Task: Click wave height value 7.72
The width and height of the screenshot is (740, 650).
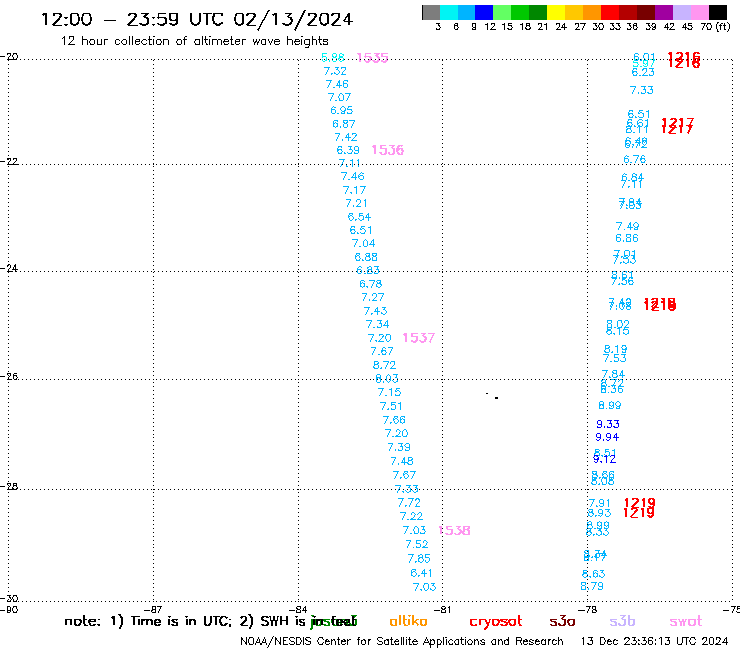Action: click(409, 503)
